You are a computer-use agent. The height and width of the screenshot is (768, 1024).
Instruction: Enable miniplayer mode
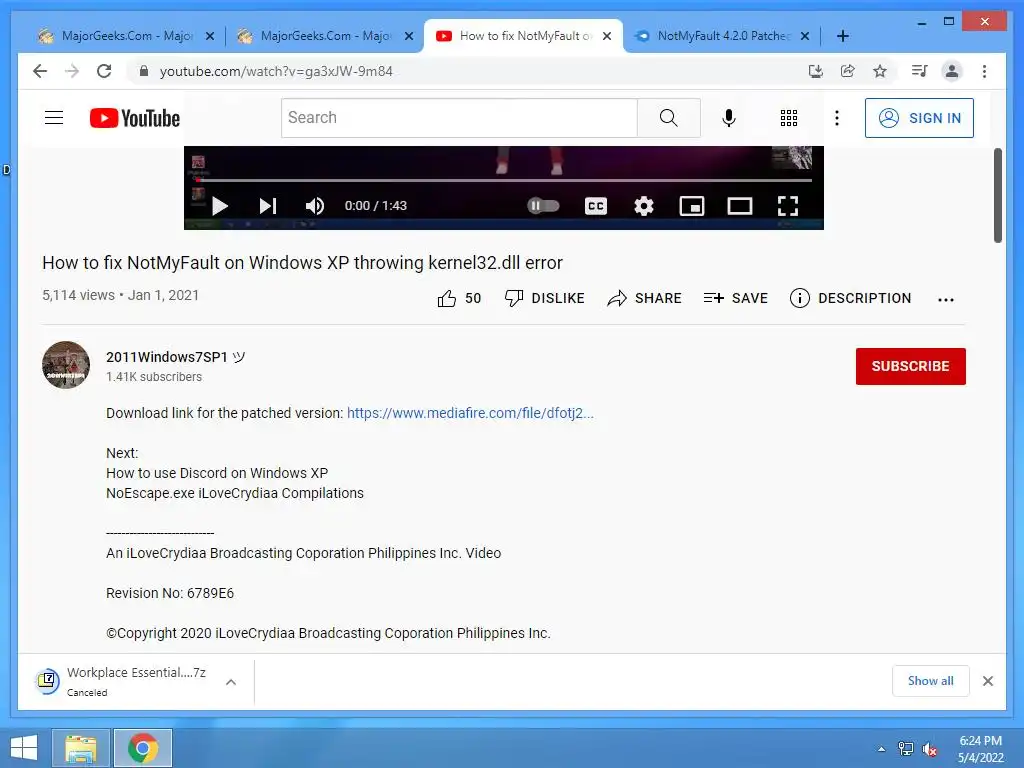click(x=692, y=206)
